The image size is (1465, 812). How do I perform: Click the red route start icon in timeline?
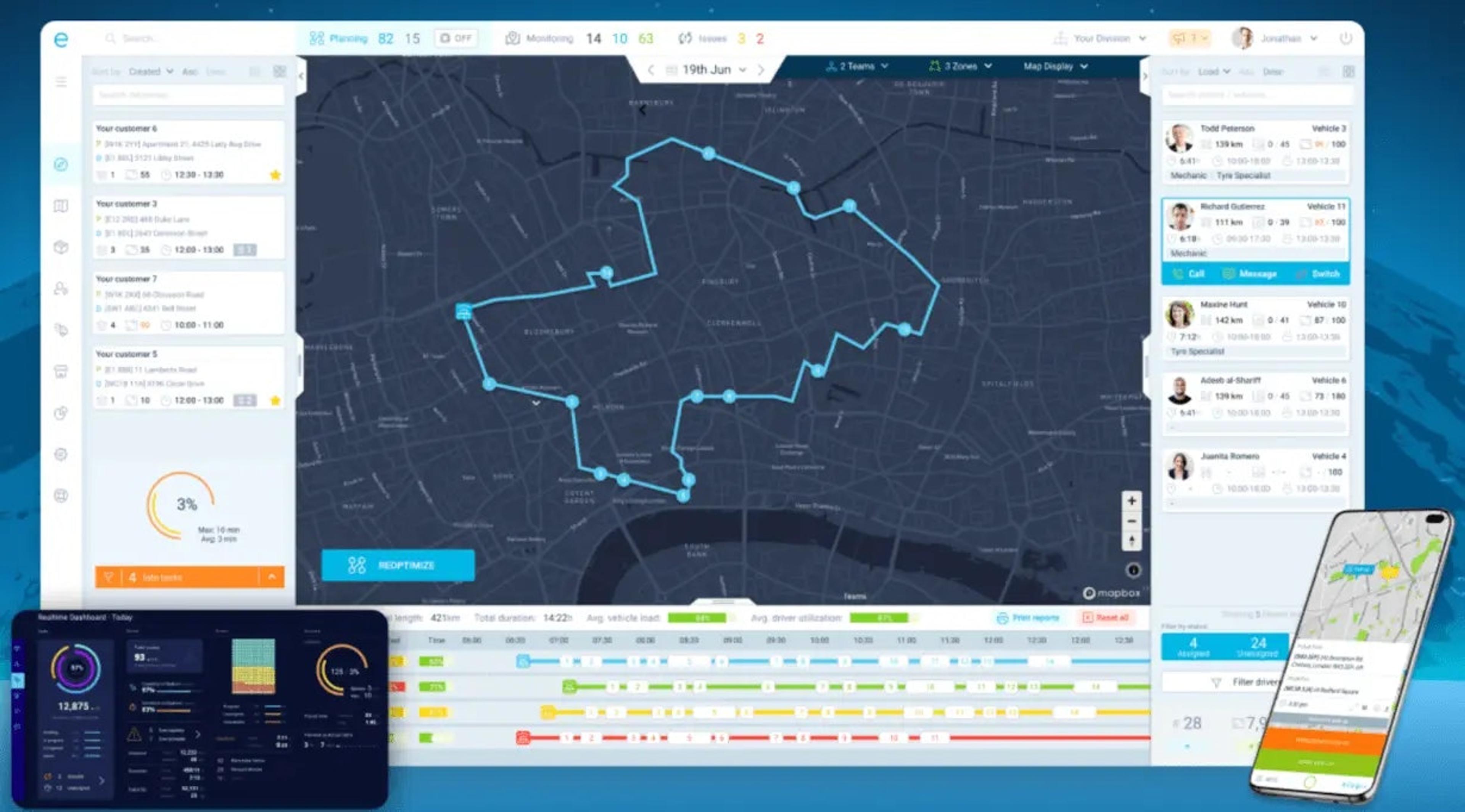[523, 738]
